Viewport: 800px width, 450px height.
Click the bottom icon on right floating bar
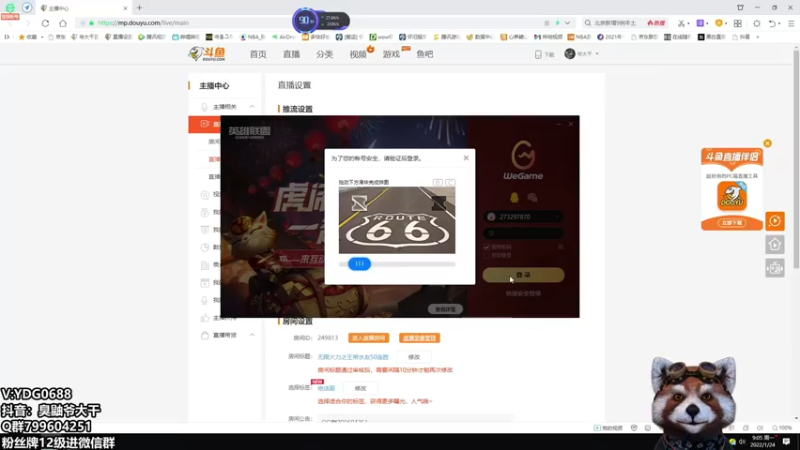click(774, 268)
